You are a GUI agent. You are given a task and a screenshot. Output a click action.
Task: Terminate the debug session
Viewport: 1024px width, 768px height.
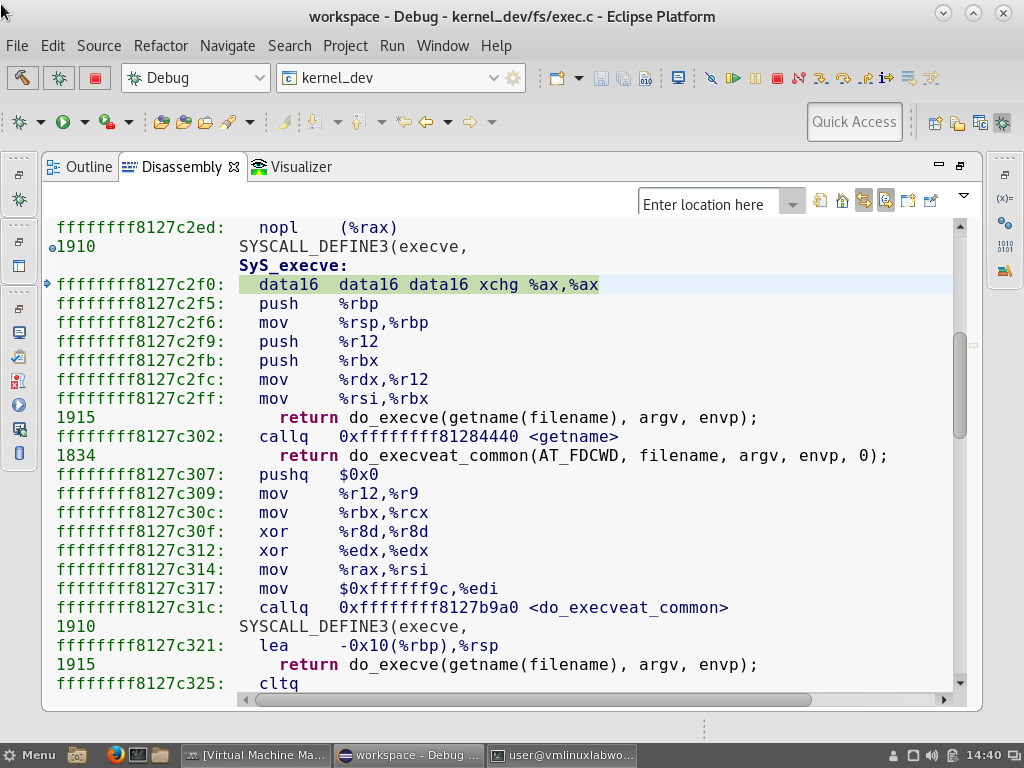pyautogui.click(x=778, y=77)
